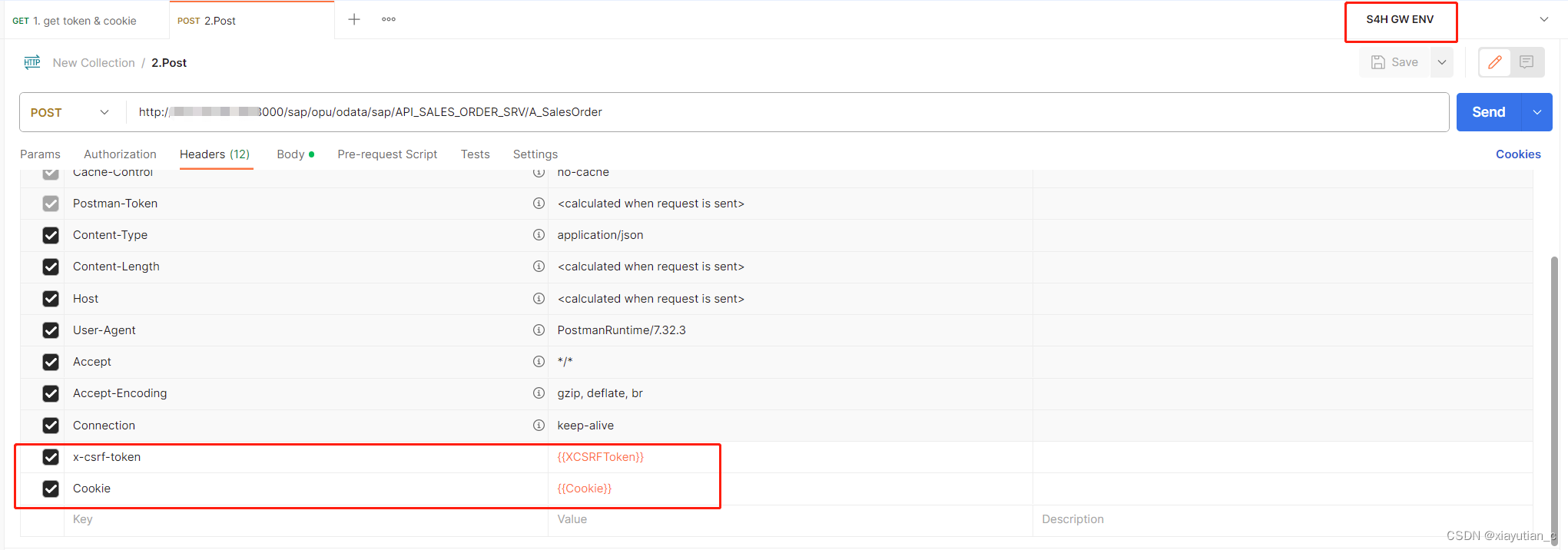Click the '2.Post' breadcrumb name
Screen dimensions: 1568x550
click(169, 63)
